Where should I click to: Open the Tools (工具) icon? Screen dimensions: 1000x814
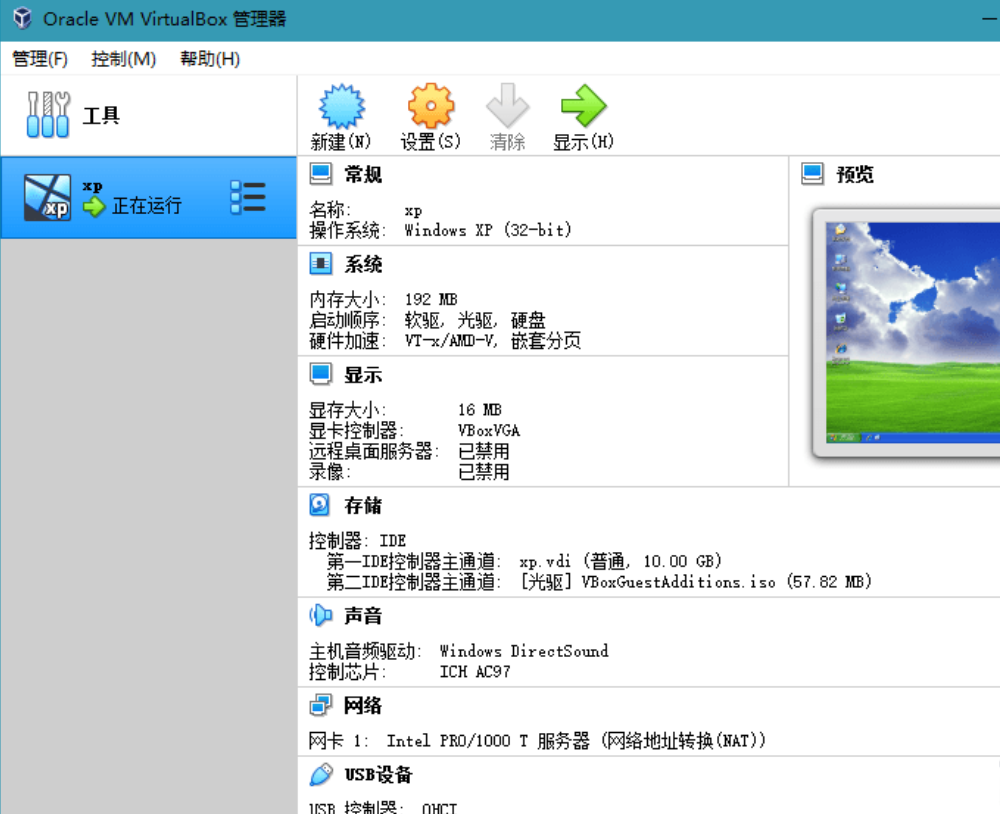[48, 115]
